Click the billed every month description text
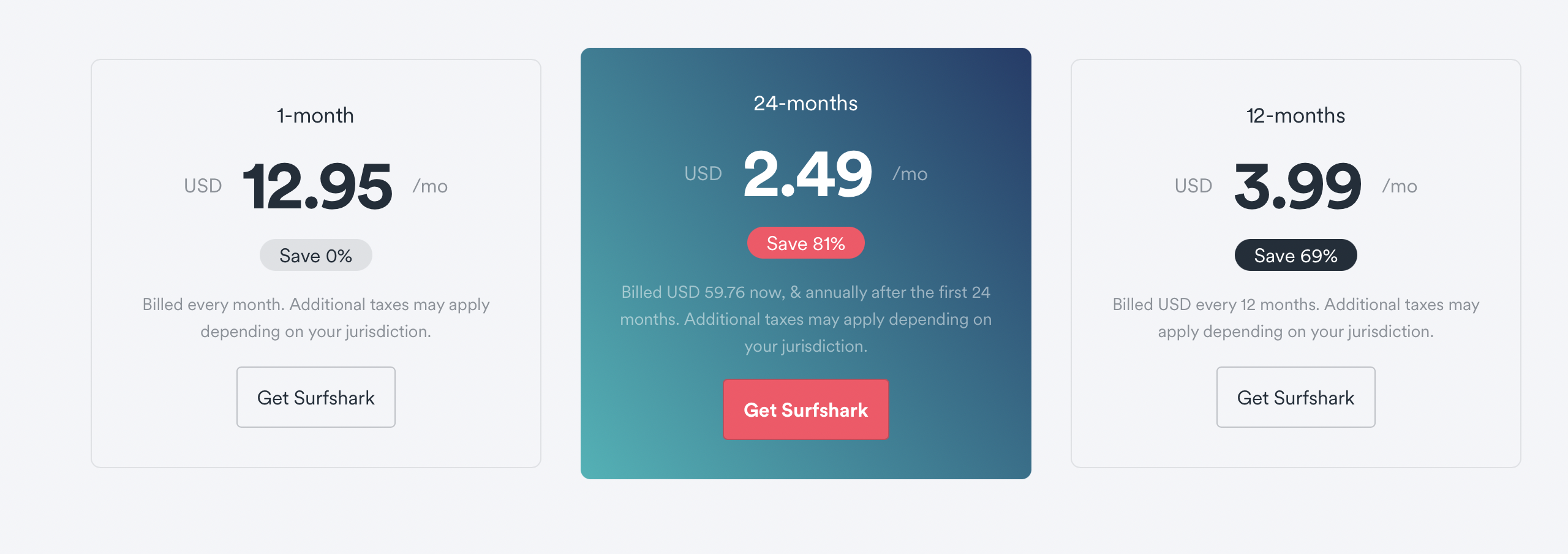Viewport: 1568px width, 554px height. (x=316, y=317)
